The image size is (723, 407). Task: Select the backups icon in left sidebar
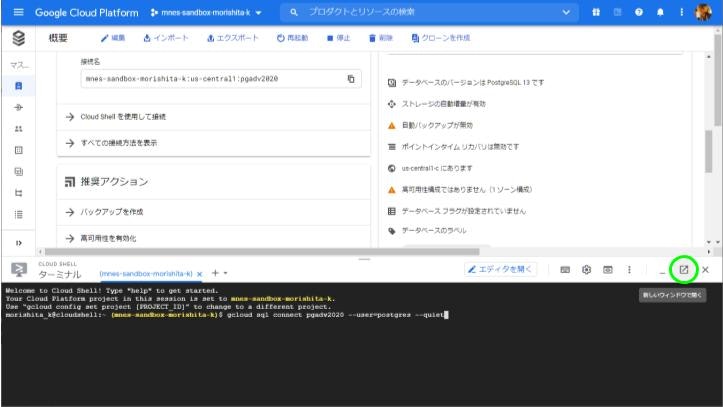(18, 171)
